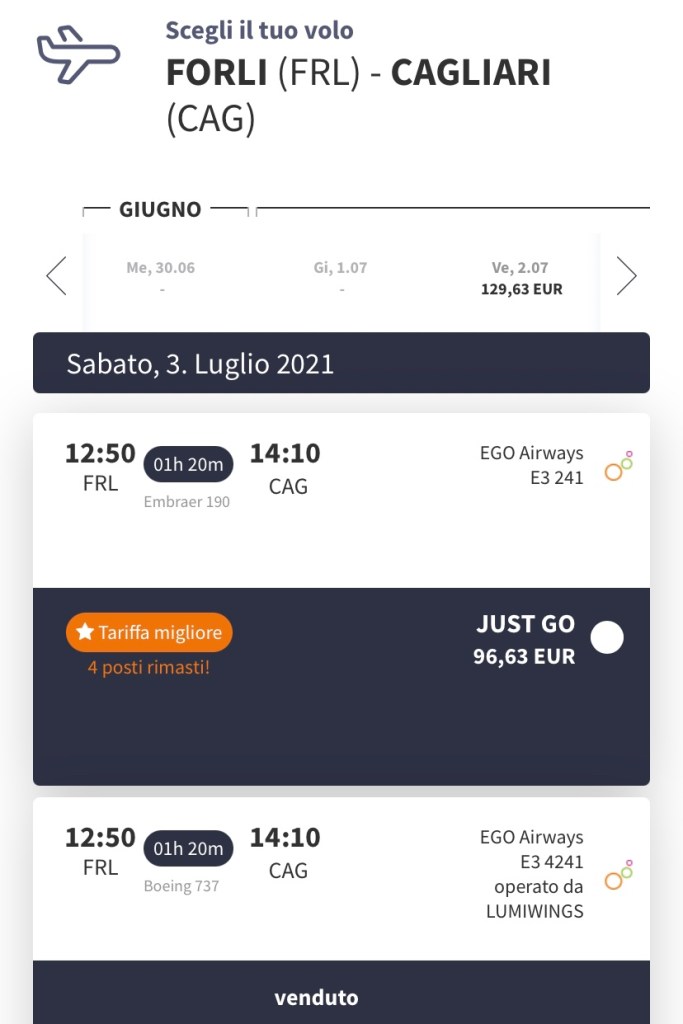The width and height of the screenshot is (683, 1024).
Task: Go to next dates with right arrow
Action: pos(626,276)
